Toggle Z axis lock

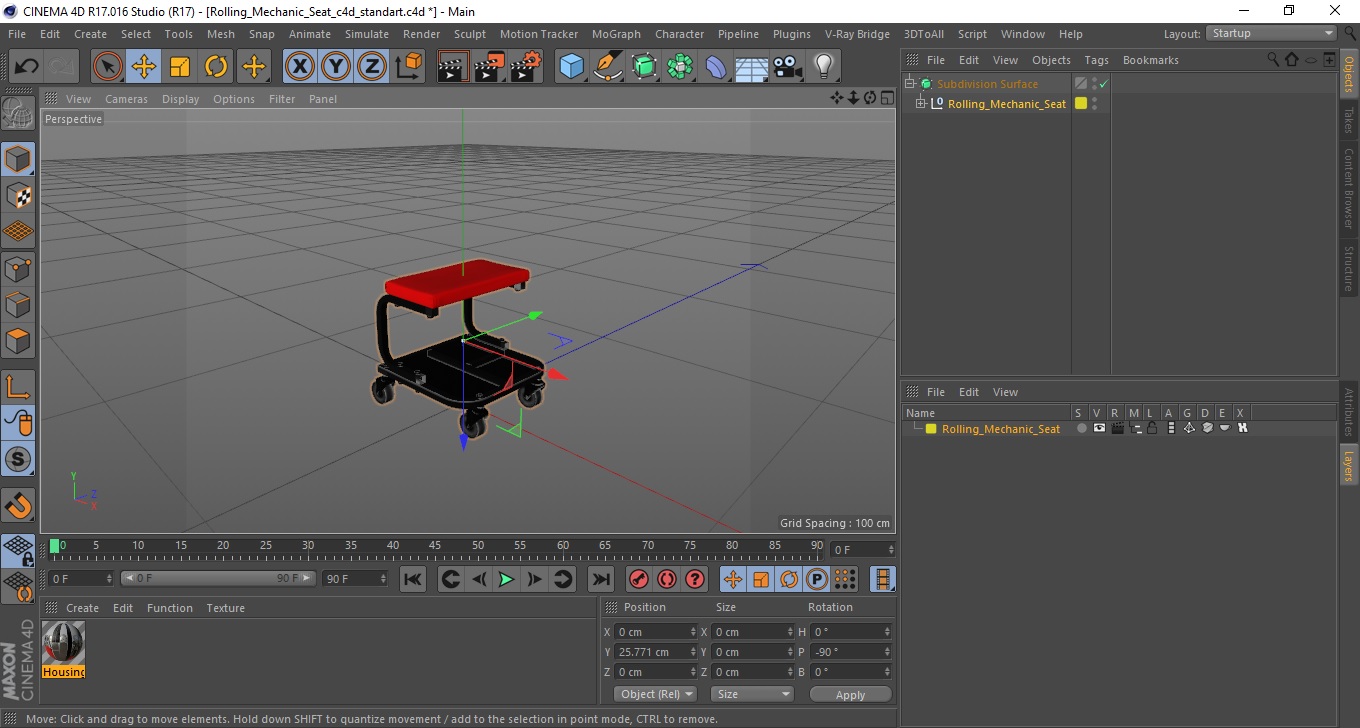[x=372, y=67]
